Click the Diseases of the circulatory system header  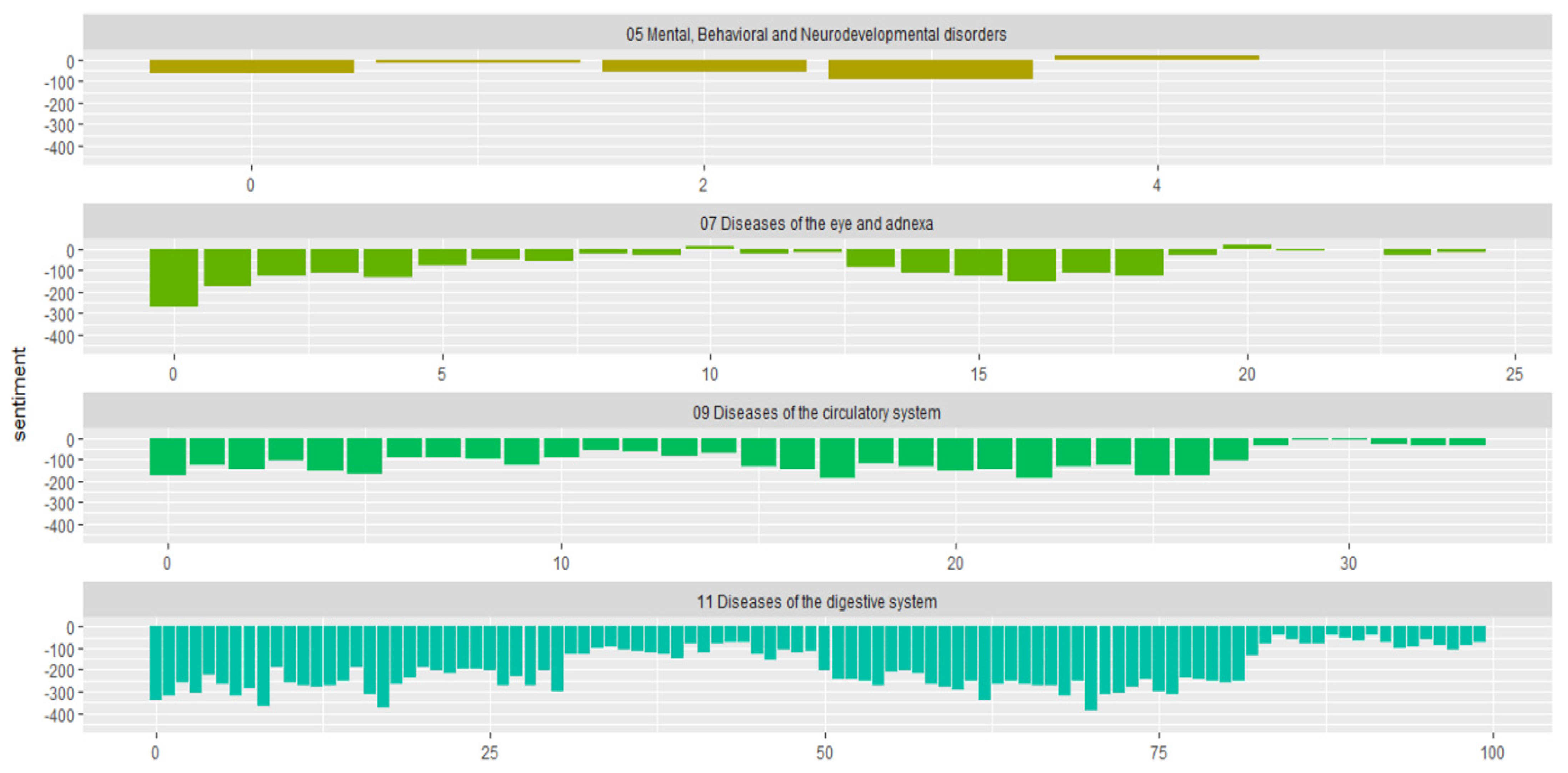click(x=816, y=413)
